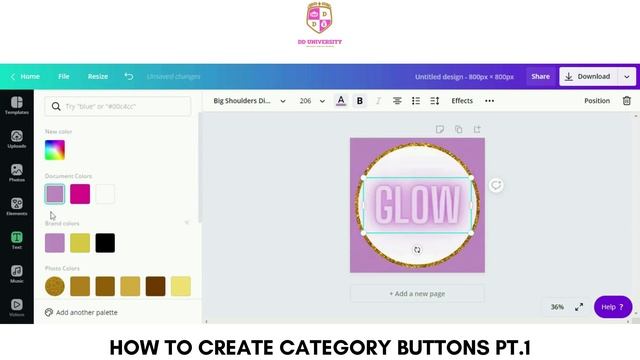This screenshot has height=360, width=640.
Task: Select the GLOW text on canvas
Action: coord(417,204)
